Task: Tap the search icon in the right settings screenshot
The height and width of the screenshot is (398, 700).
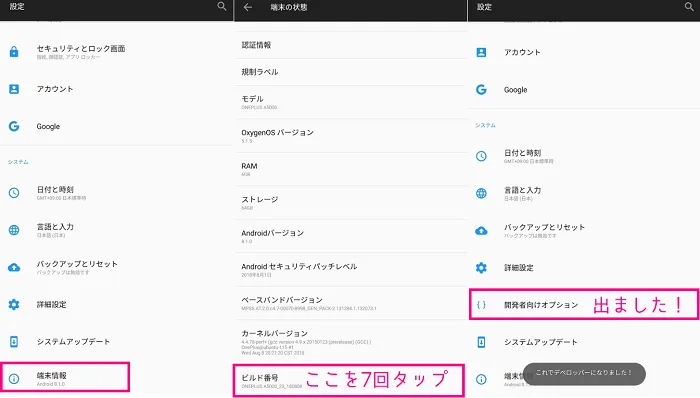Action: click(x=689, y=6)
